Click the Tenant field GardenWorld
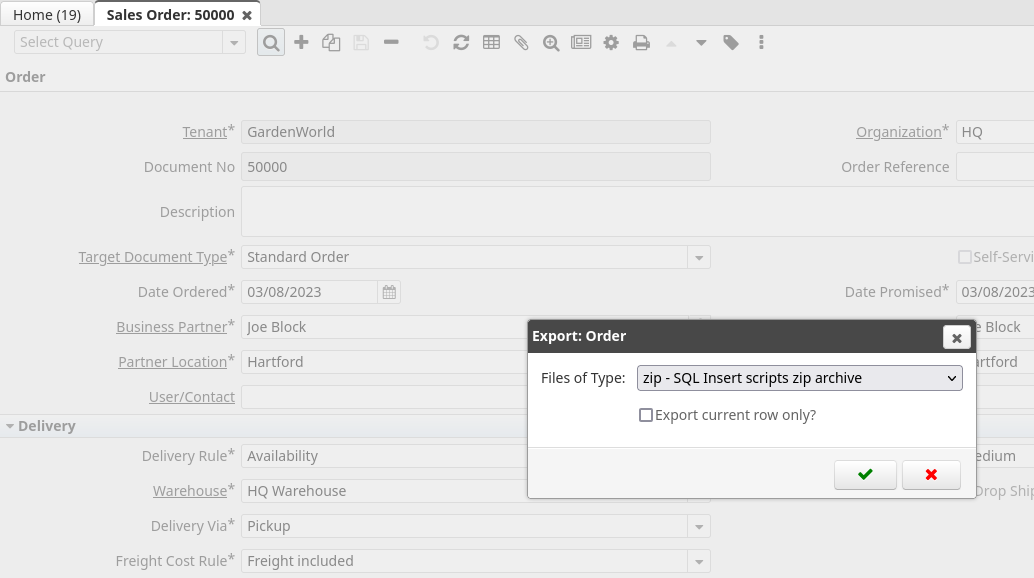This screenshot has height=578, width=1034. (x=475, y=132)
